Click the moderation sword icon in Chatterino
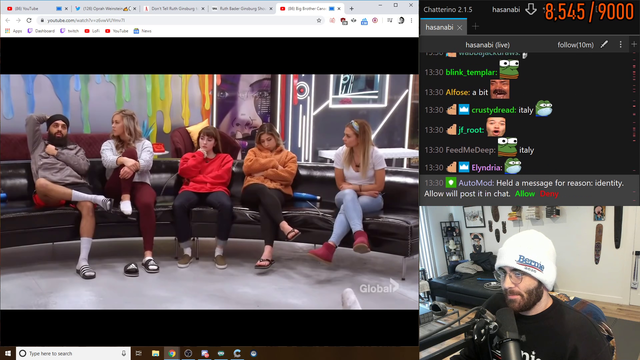 [x=604, y=44]
